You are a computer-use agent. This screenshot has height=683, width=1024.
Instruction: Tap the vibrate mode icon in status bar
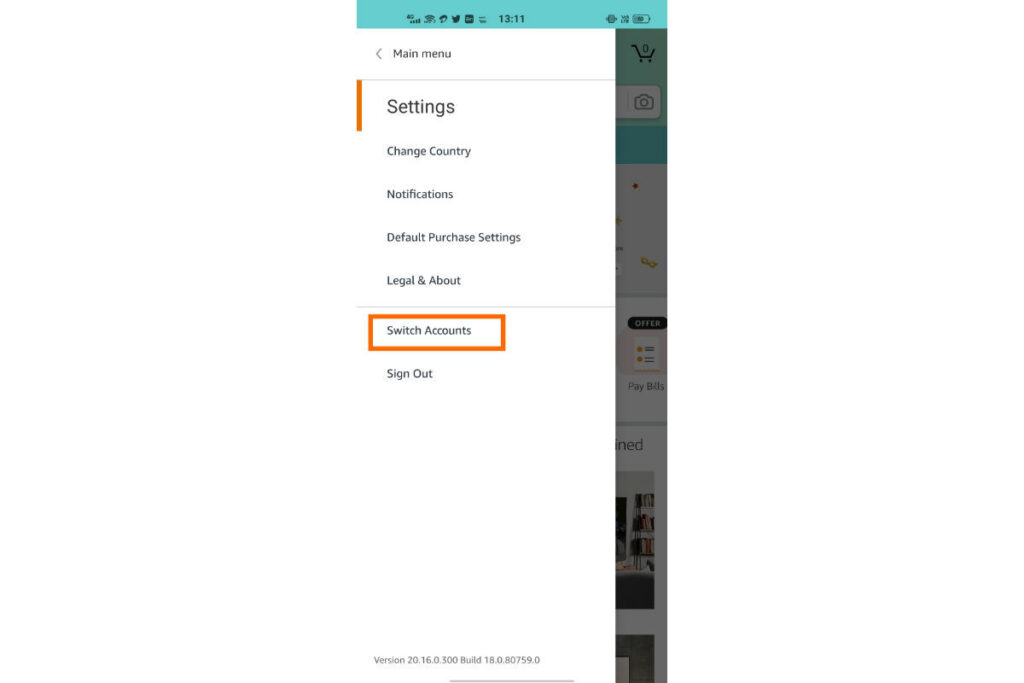pyautogui.click(x=611, y=19)
